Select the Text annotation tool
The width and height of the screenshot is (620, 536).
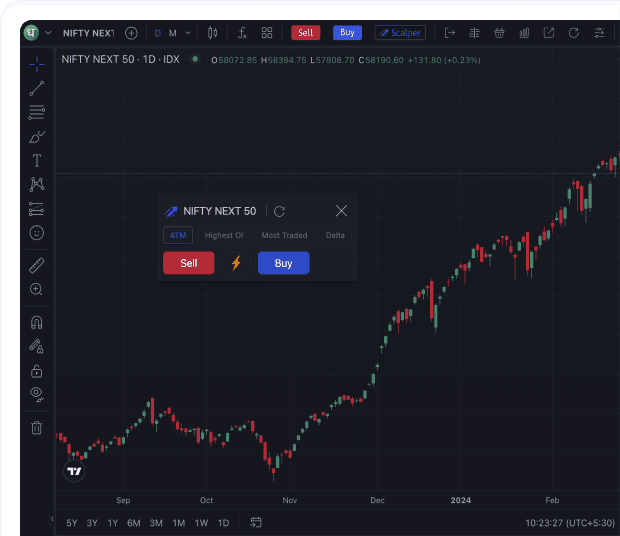coord(37,161)
